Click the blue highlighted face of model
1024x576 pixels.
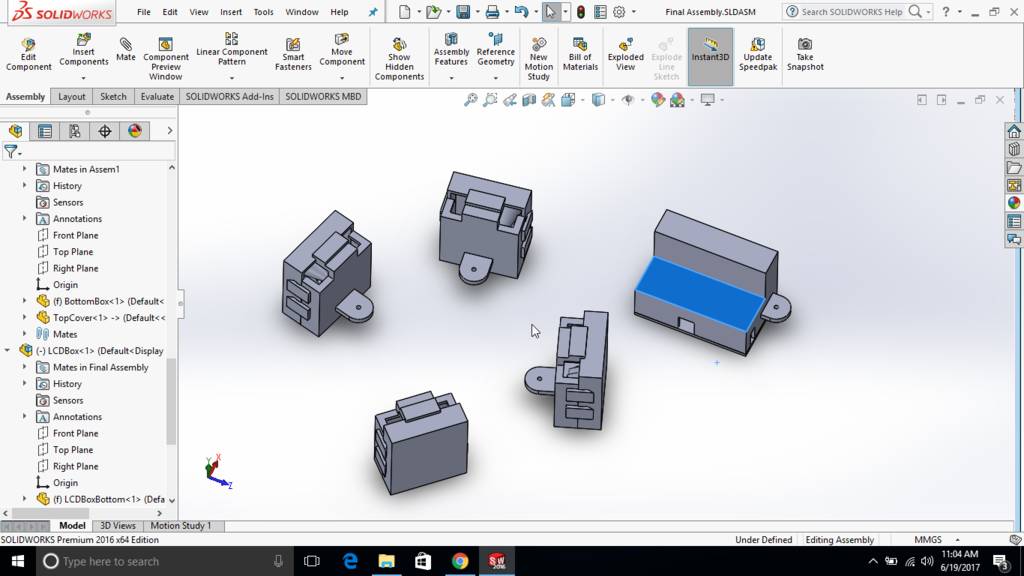[699, 292]
